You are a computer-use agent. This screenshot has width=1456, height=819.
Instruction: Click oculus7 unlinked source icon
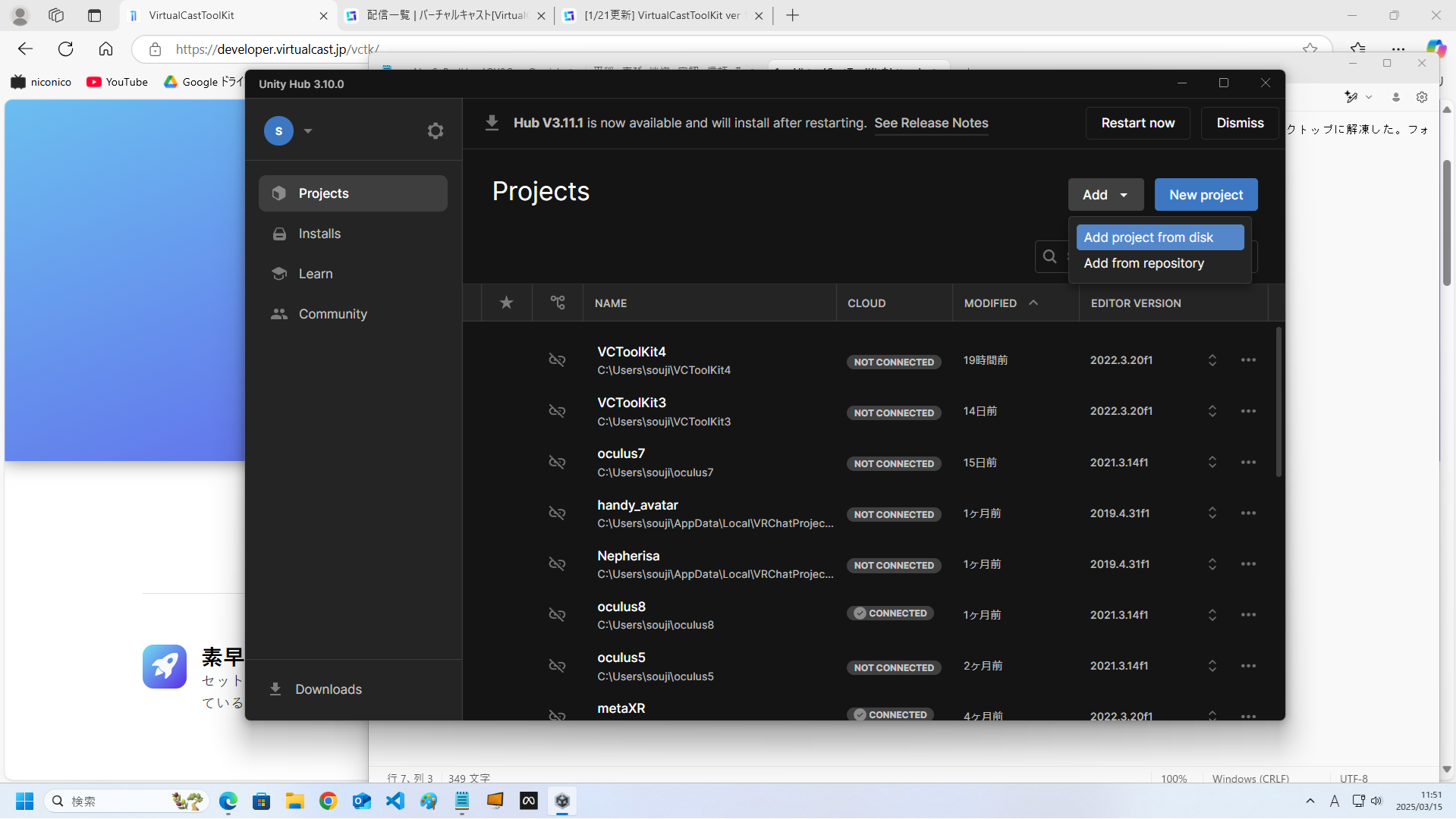pos(557,463)
